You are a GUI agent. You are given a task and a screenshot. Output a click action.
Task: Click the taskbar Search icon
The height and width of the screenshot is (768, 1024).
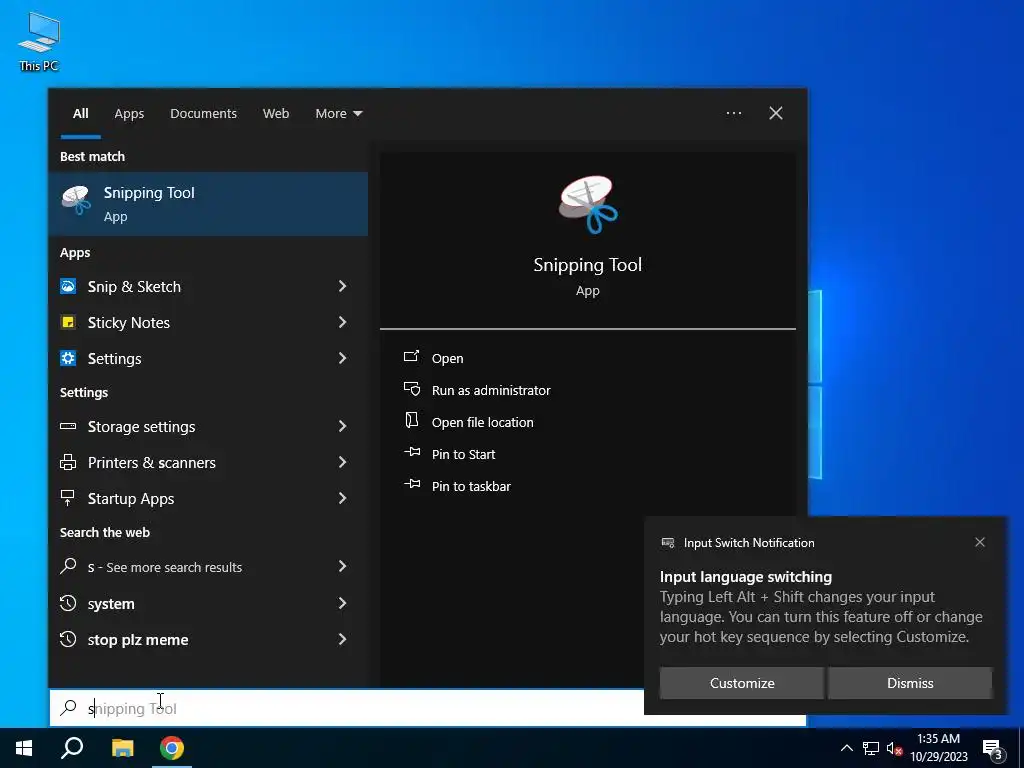tap(72, 748)
